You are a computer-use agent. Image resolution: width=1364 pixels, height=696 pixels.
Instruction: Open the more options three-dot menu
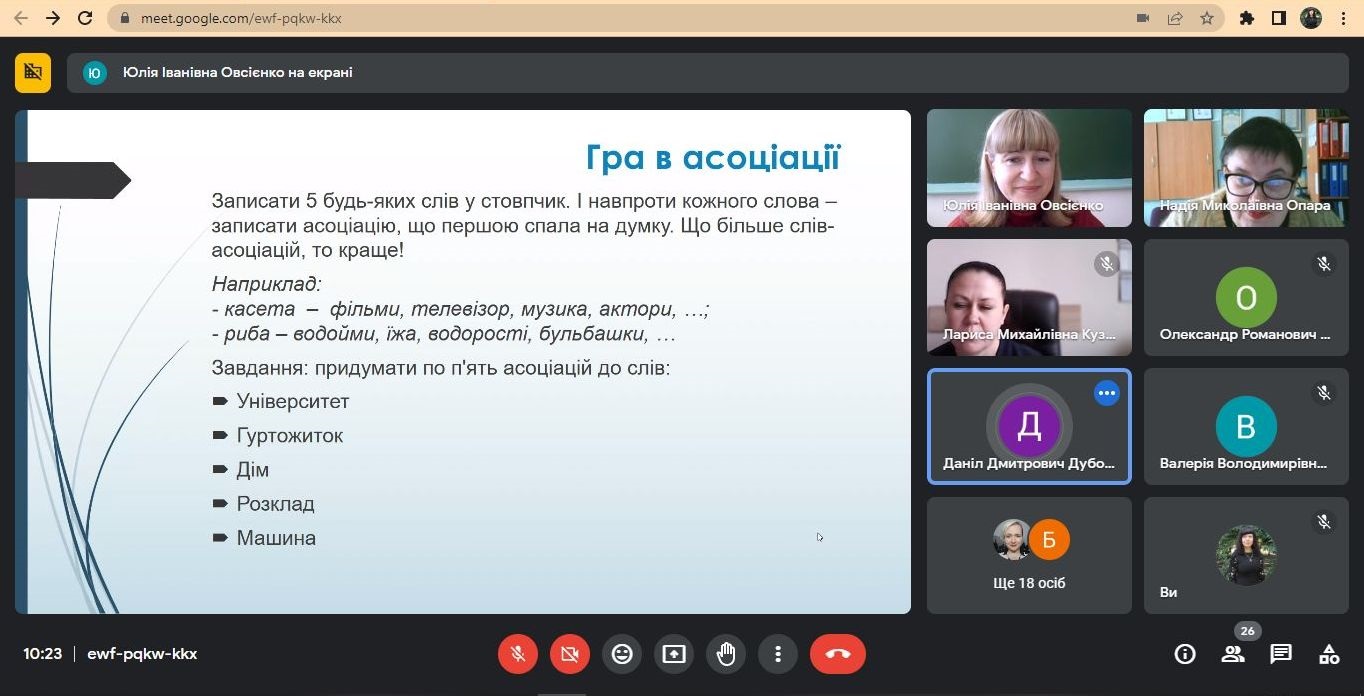pyautogui.click(x=778, y=654)
